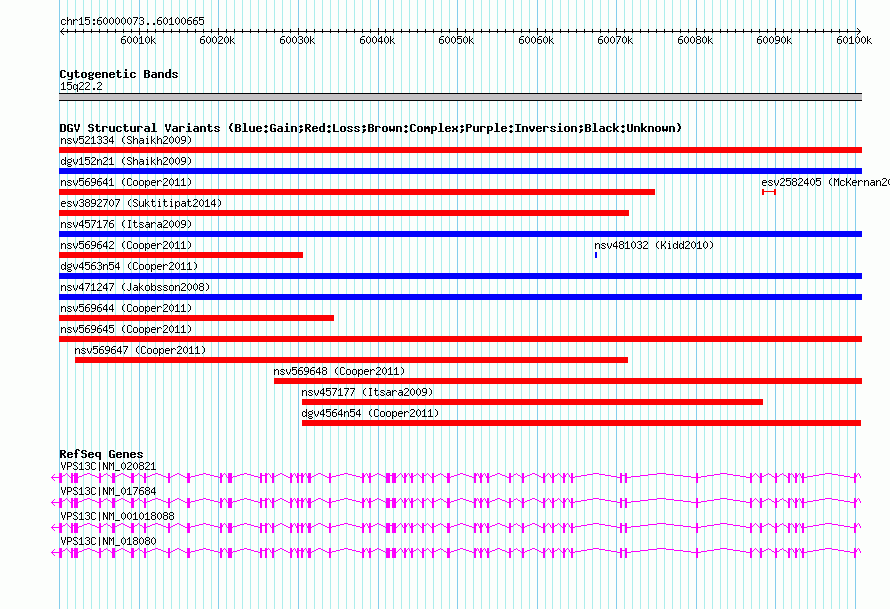Click the nsv457176 (Itsara2009) blue gain bar

[460, 234]
